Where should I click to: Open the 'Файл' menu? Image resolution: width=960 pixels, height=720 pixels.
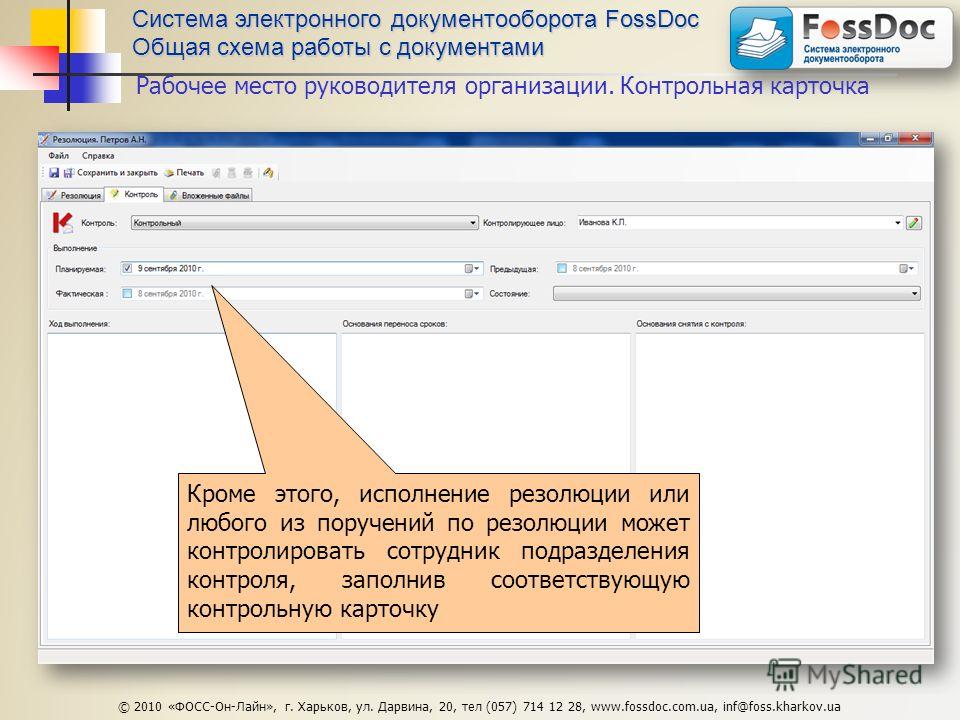point(59,156)
